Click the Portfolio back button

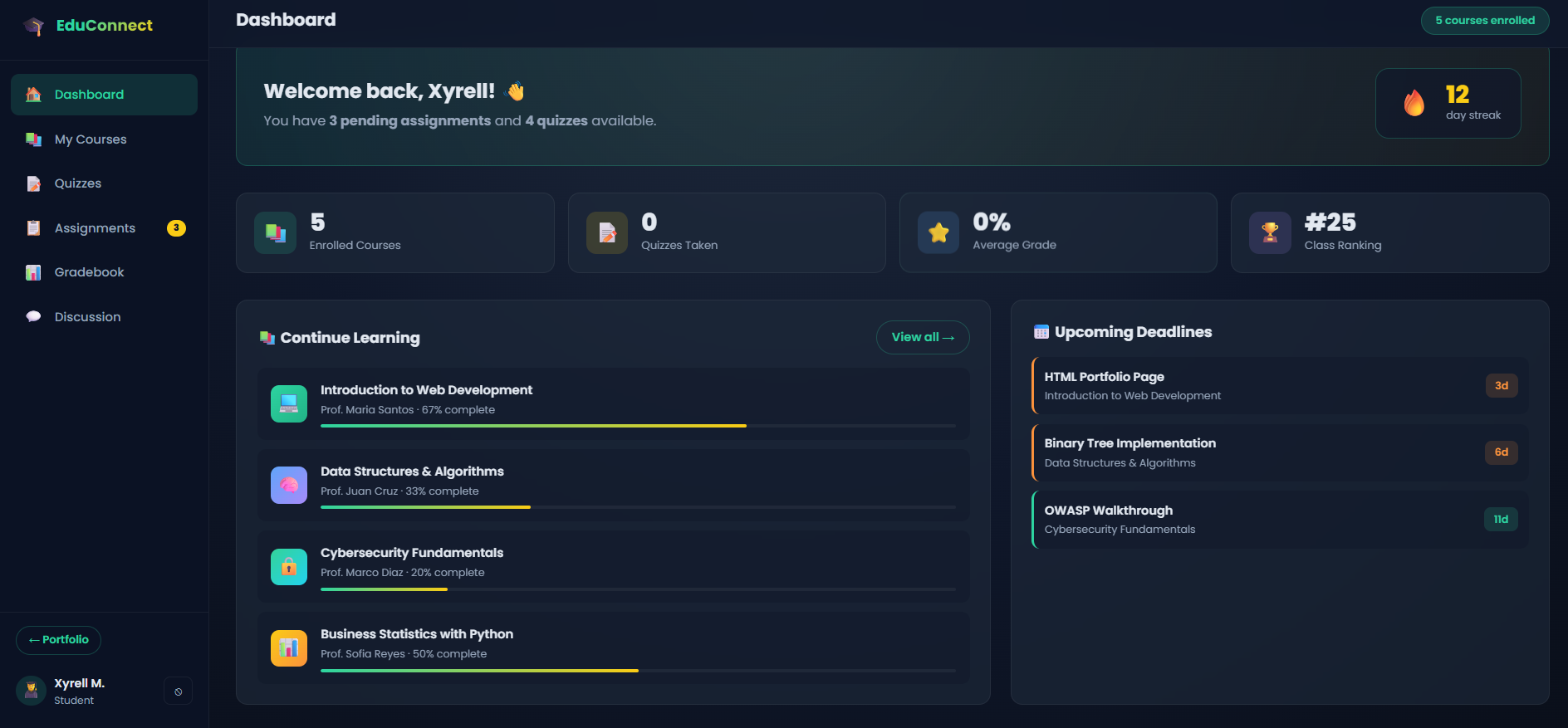[58, 640]
